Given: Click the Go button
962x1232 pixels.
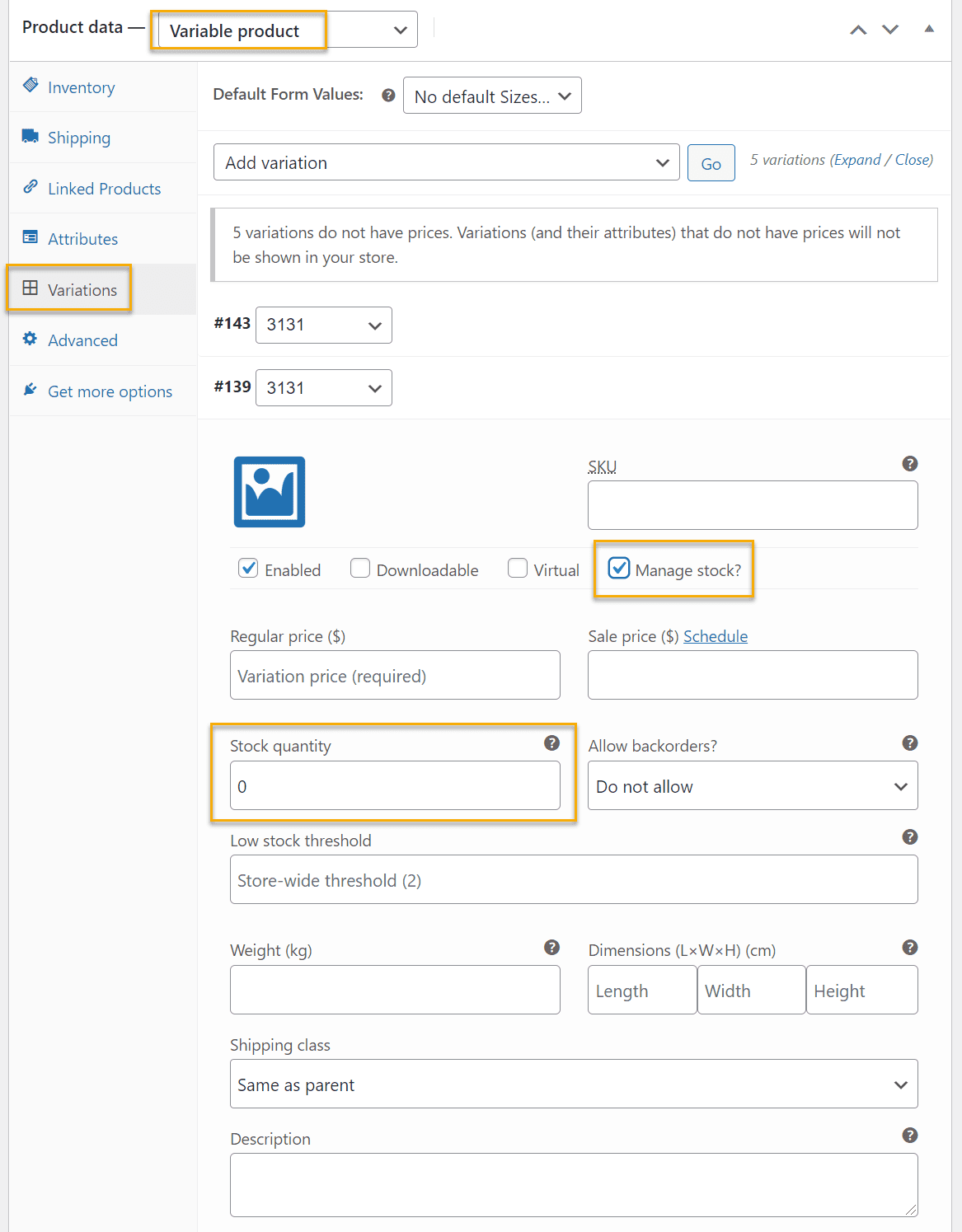Looking at the screenshot, I should pos(711,163).
